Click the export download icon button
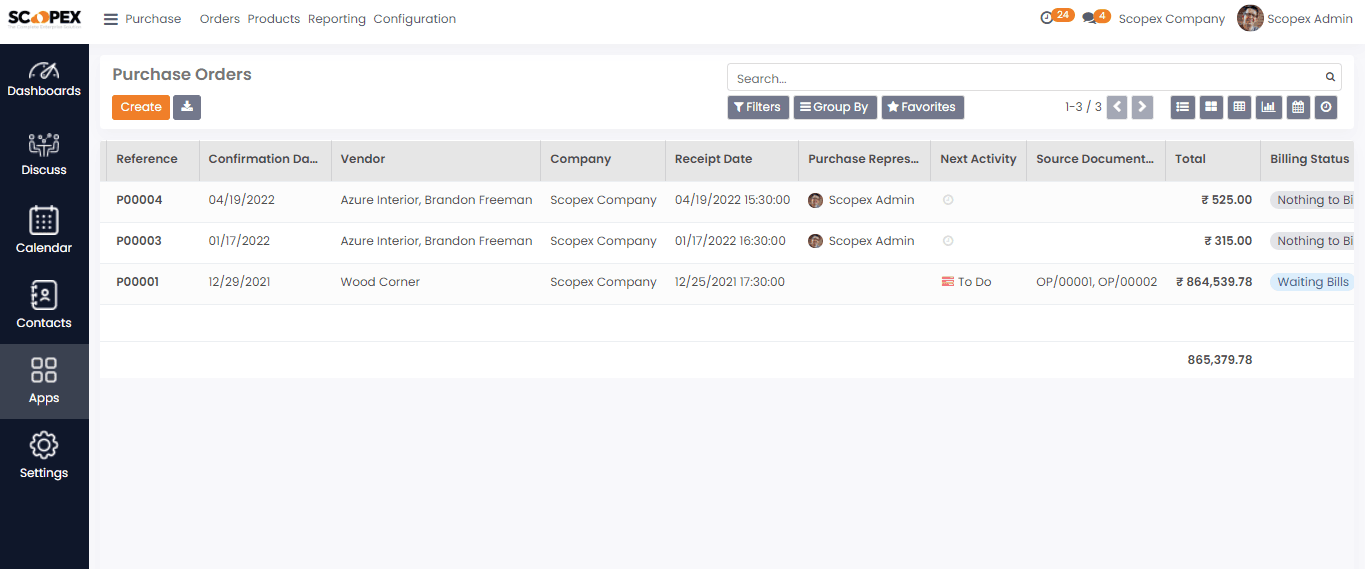This screenshot has width=1365, height=569. coord(187,107)
